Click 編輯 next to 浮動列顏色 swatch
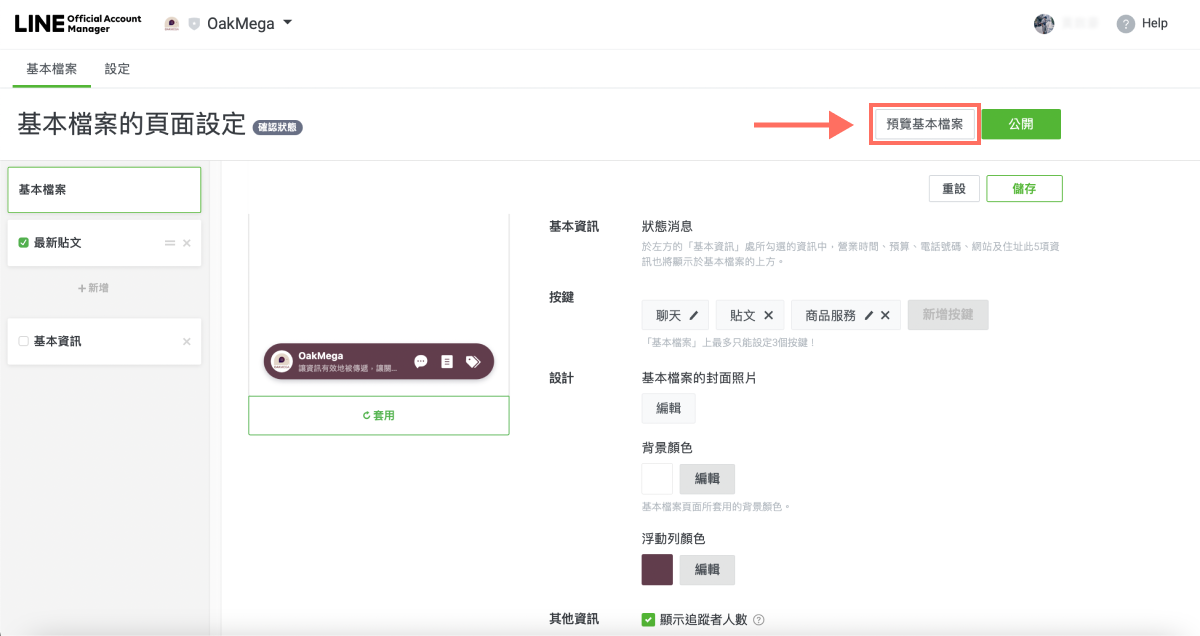1200x636 pixels. [707, 569]
